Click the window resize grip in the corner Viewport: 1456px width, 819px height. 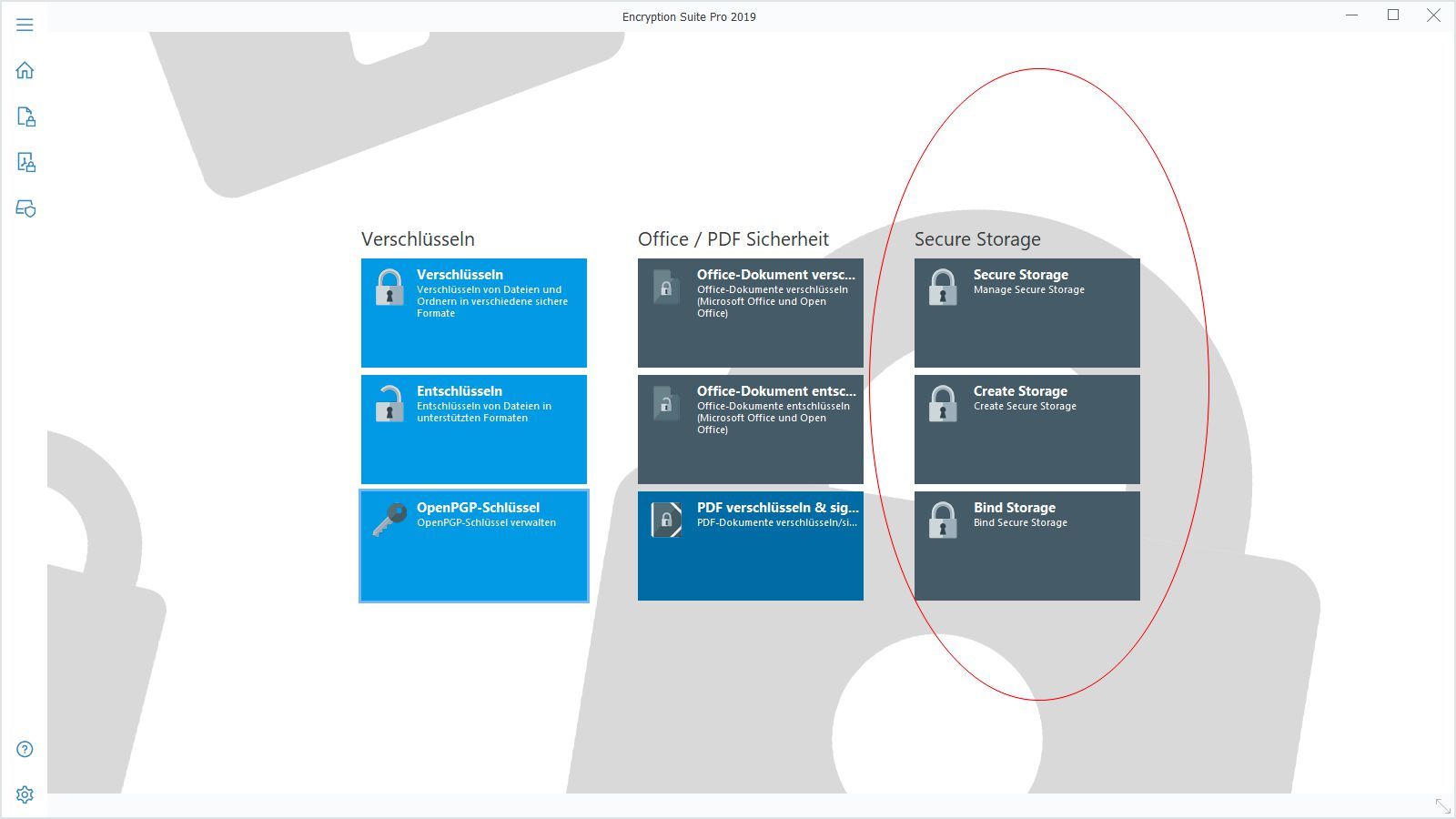coord(1443,806)
